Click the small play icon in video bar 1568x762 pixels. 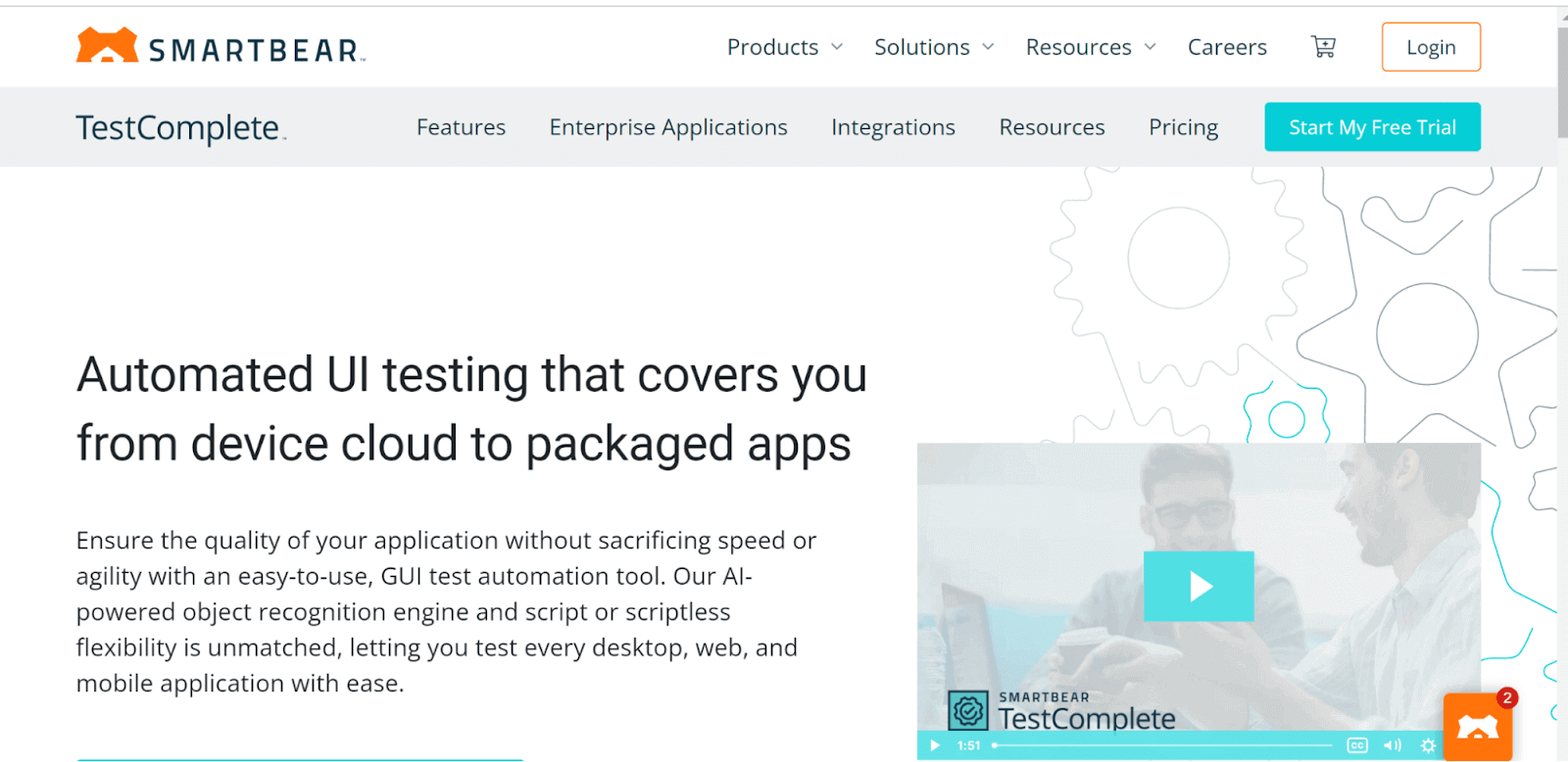pos(935,745)
